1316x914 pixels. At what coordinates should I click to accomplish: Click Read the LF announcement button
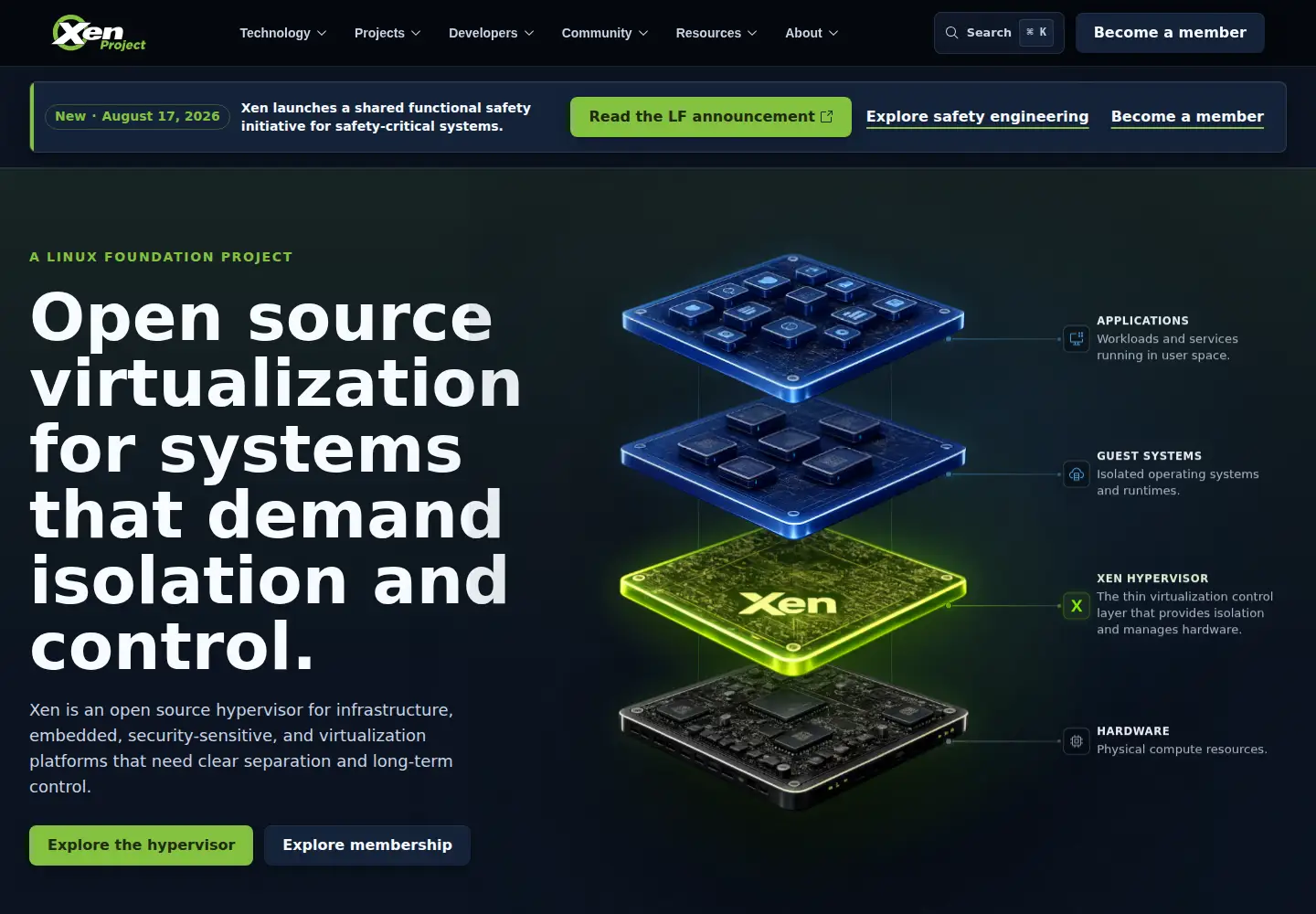tap(711, 117)
